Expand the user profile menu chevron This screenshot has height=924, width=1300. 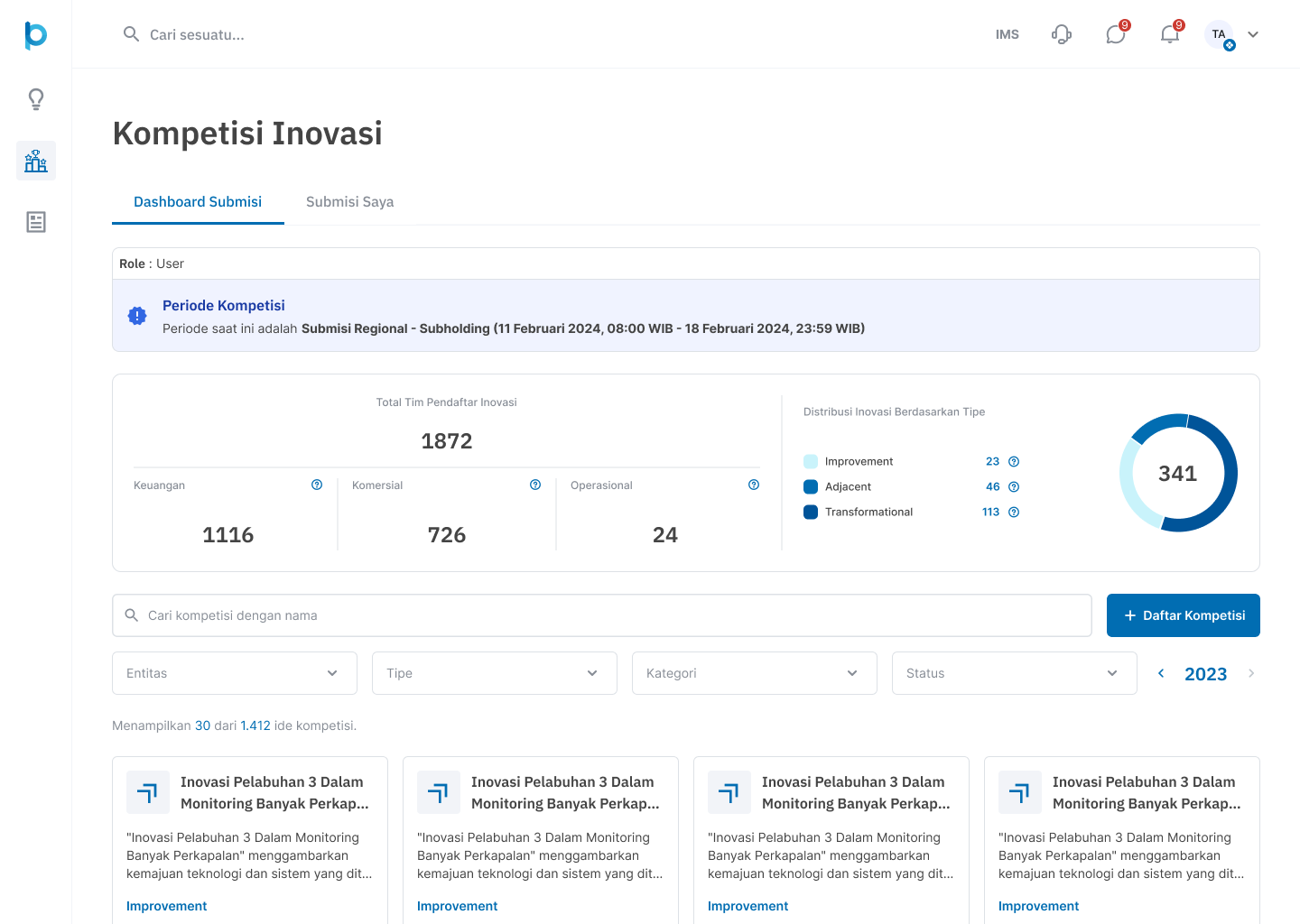1253,34
